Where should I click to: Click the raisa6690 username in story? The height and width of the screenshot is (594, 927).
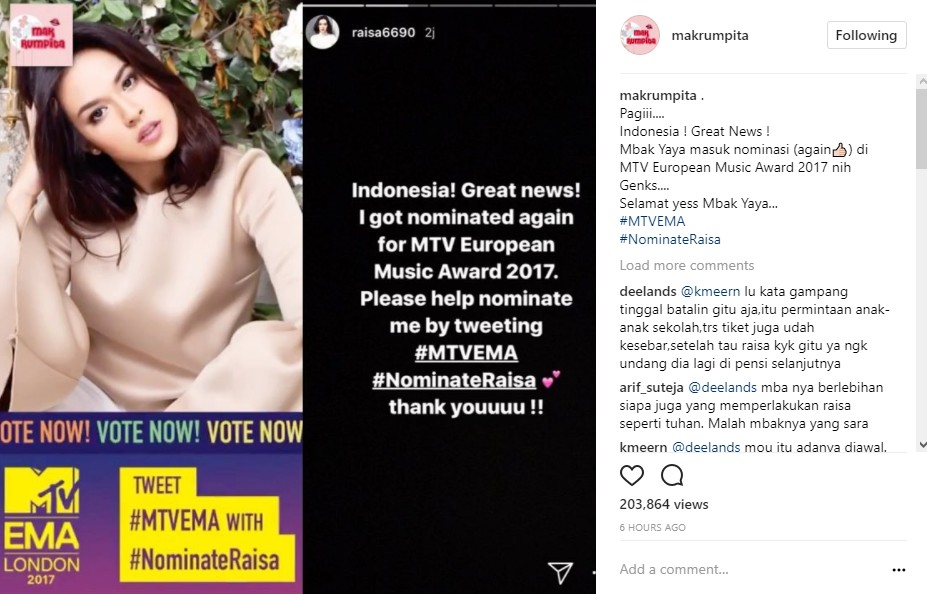pos(383,33)
